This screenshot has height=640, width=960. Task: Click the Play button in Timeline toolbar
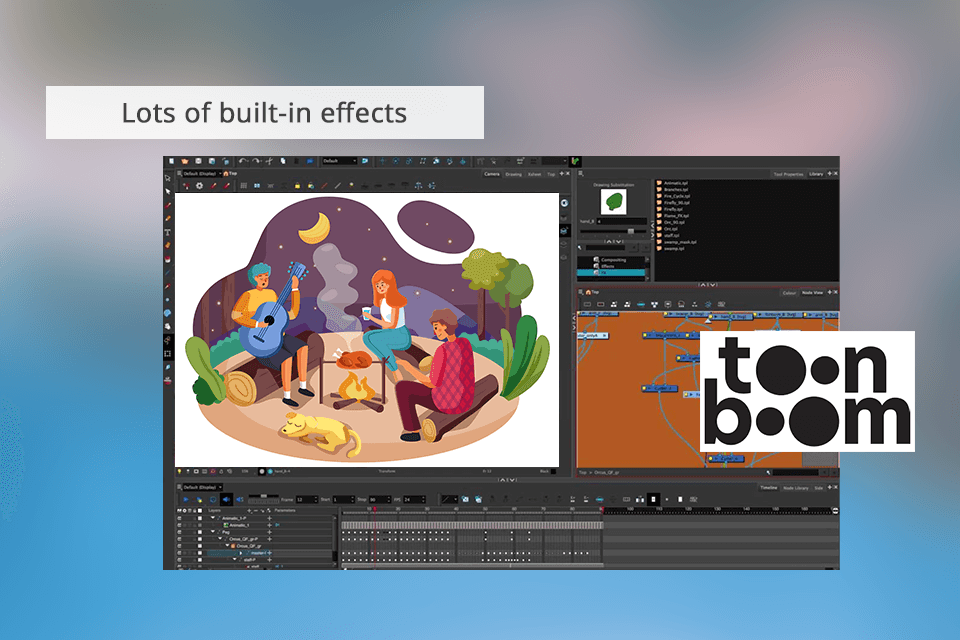(x=186, y=499)
